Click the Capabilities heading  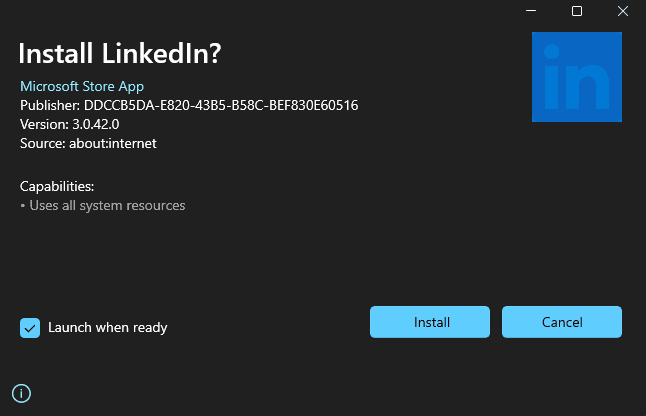tap(57, 186)
